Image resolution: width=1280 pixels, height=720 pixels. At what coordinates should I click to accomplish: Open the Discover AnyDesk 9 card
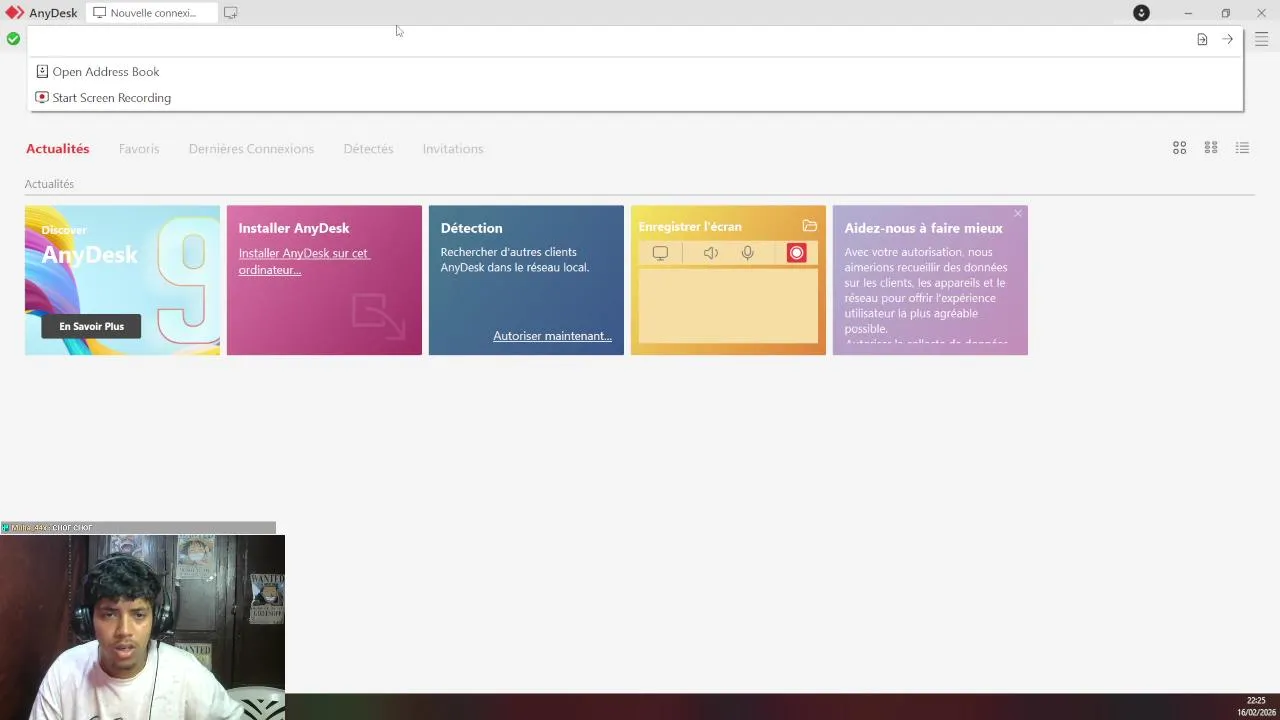[122, 280]
